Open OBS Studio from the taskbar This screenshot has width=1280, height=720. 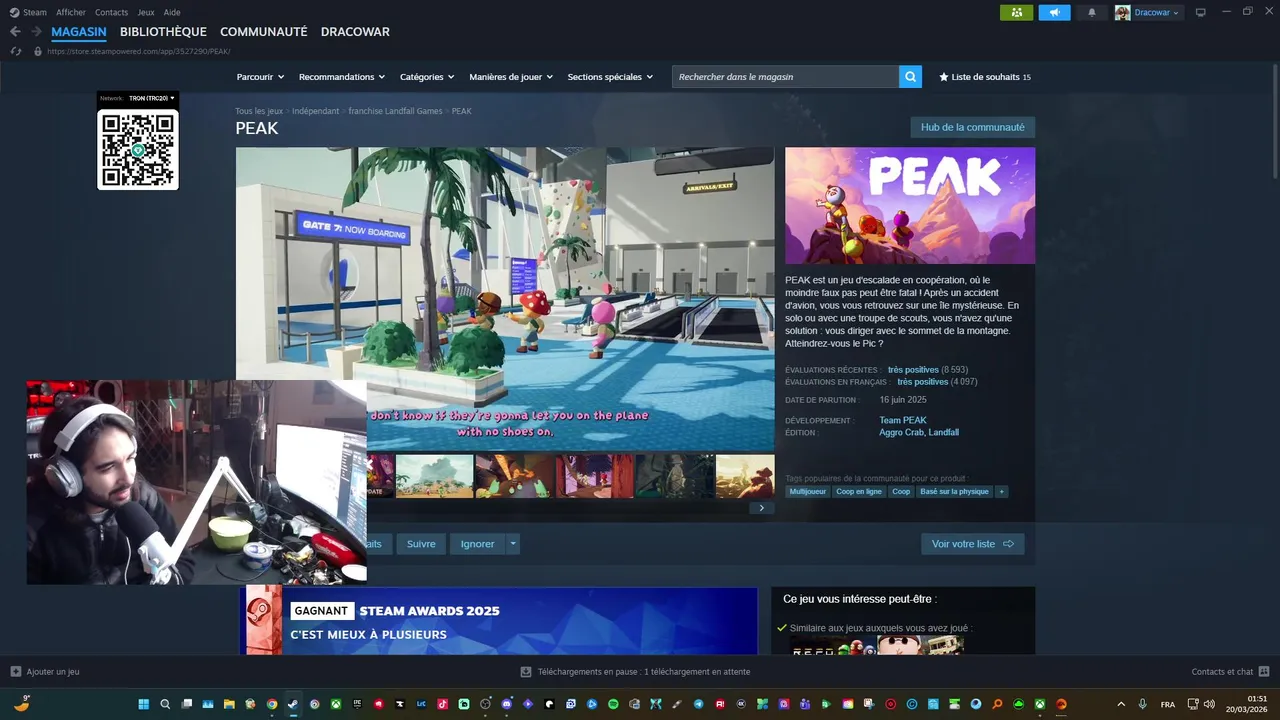(x=485, y=704)
